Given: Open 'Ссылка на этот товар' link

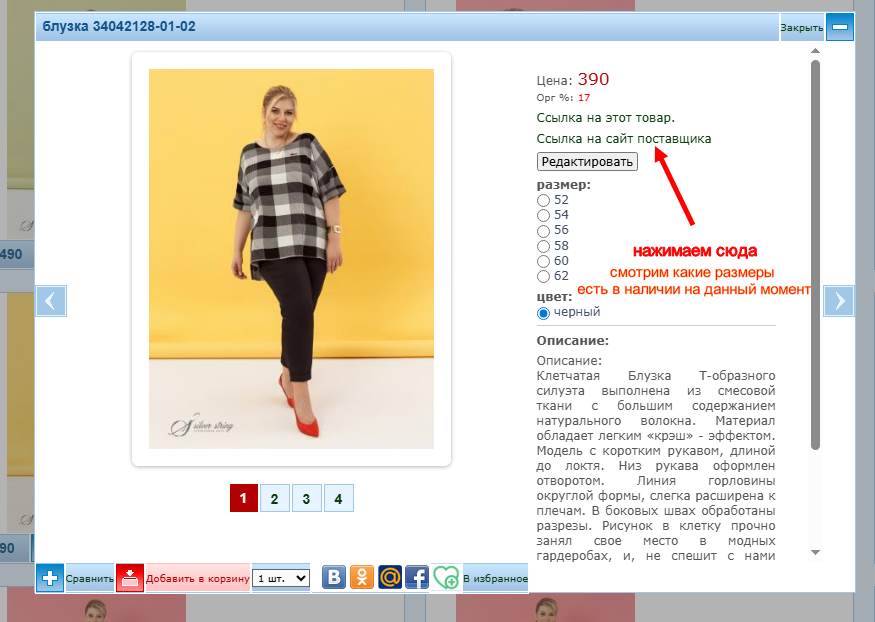Looking at the screenshot, I should coord(605,118).
